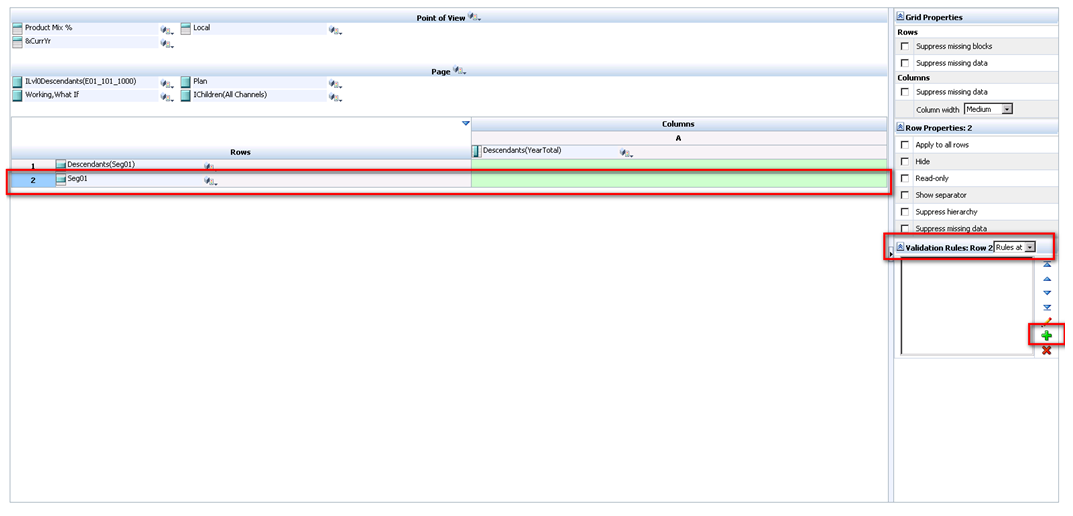Screen dimensions: 1073x516
Task: Click member selector icon beside Descendants(YearTotal)
Action: tap(626, 153)
